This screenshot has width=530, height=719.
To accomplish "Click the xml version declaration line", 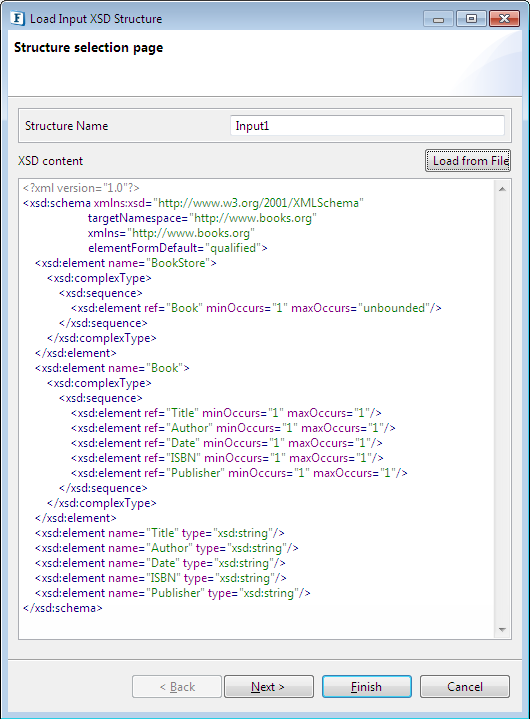I will [81, 188].
